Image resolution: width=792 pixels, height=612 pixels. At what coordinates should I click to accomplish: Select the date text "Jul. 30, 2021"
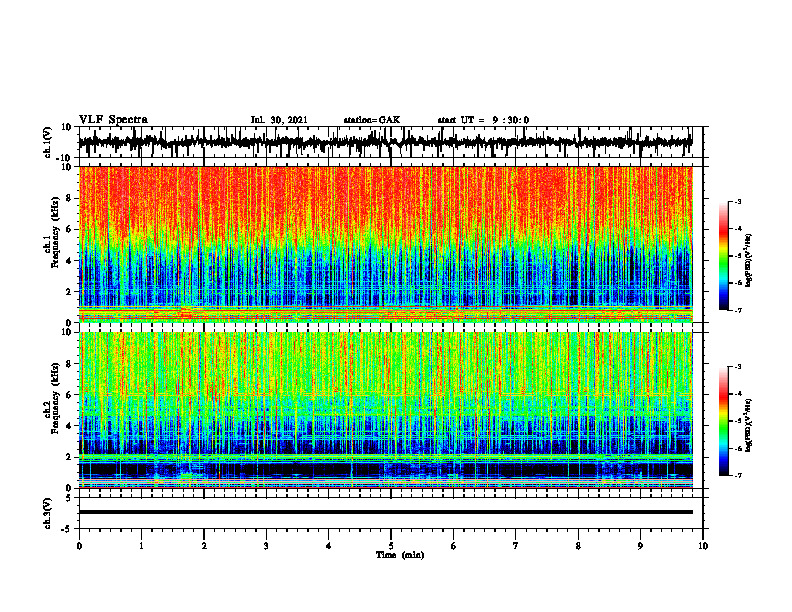pyautogui.click(x=279, y=120)
